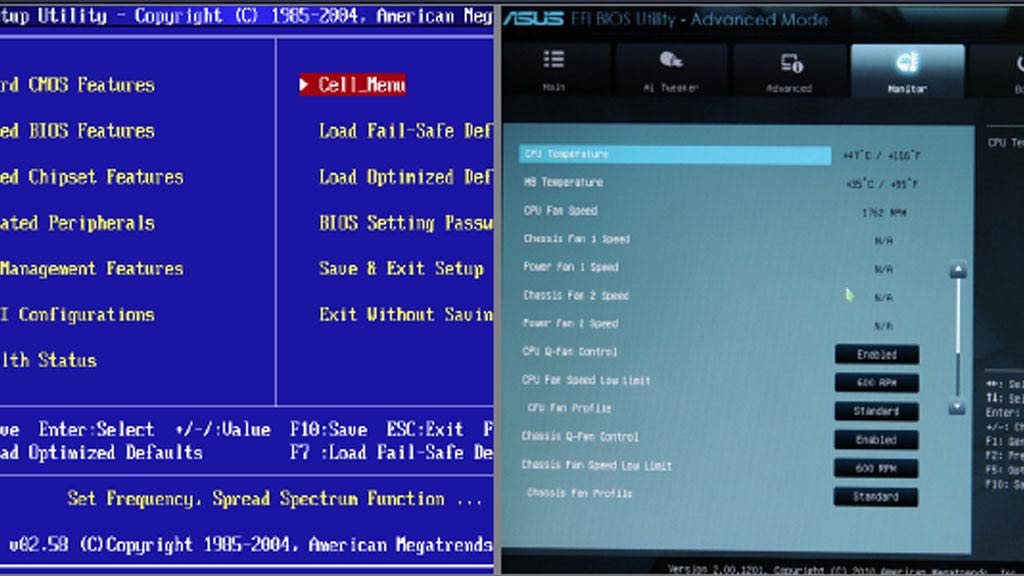Click the Advanced tab chip icon

point(790,63)
